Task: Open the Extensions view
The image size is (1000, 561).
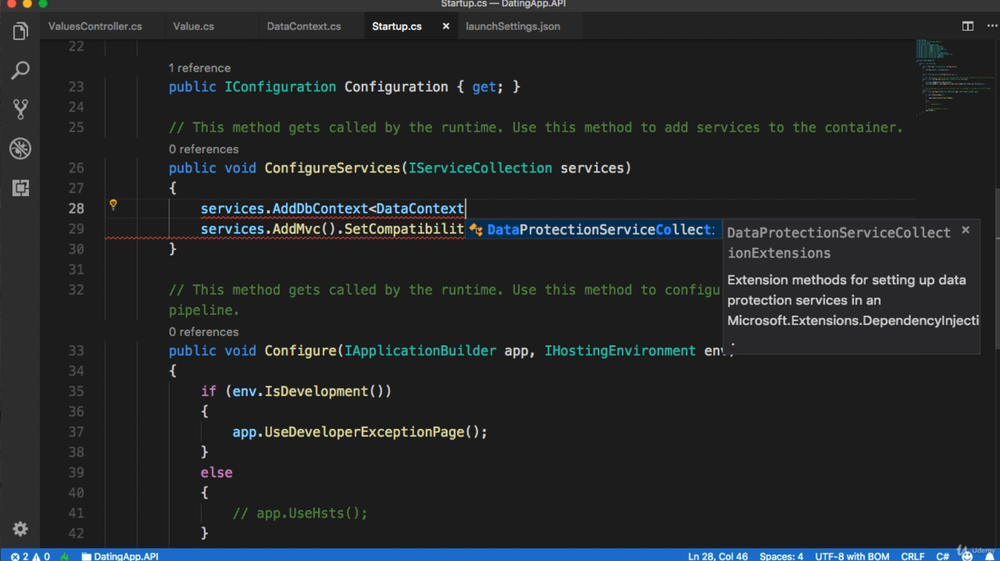Action: (20, 188)
